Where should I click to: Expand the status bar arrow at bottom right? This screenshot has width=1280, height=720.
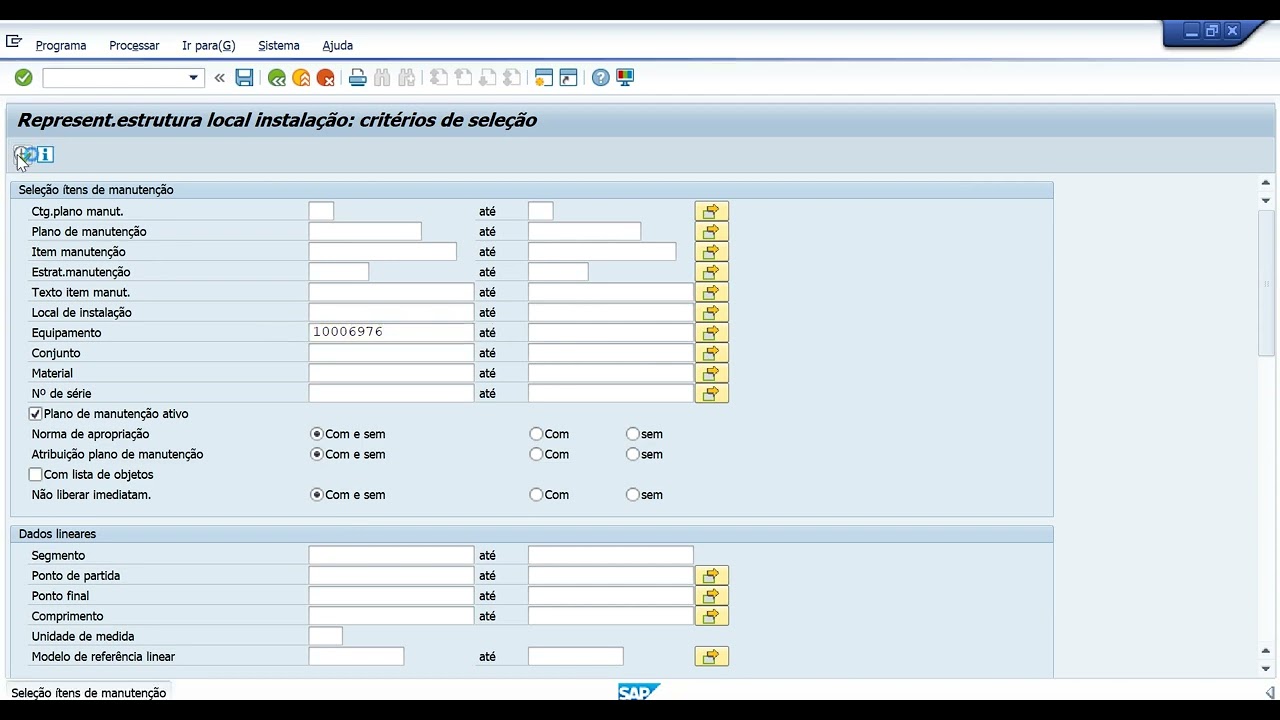click(x=1270, y=692)
